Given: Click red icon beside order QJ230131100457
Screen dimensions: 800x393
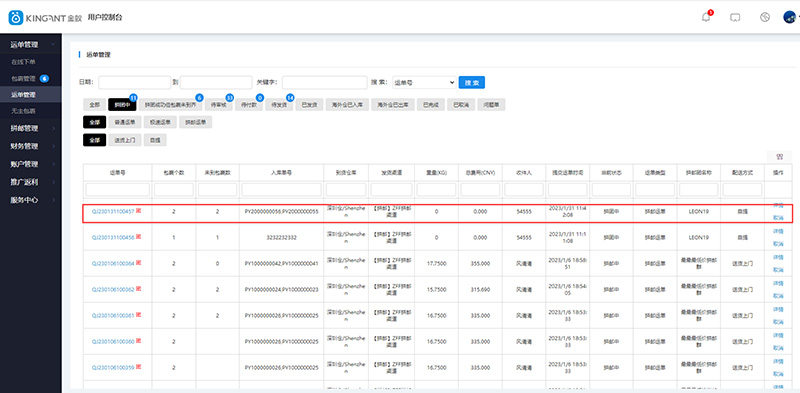Looking at the screenshot, I should point(138,210).
